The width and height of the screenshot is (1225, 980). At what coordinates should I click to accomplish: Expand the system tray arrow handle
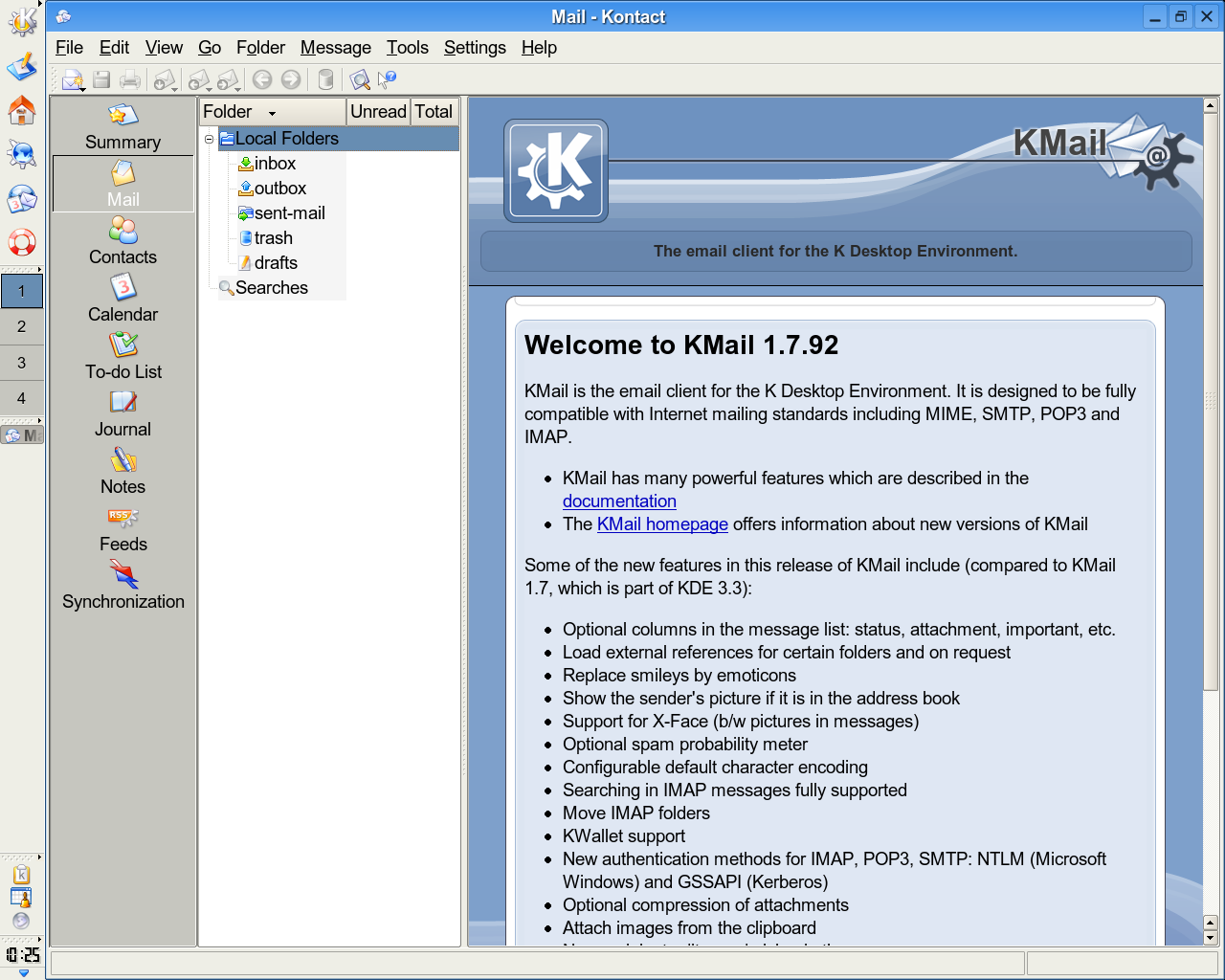click(x=39, y=857)
